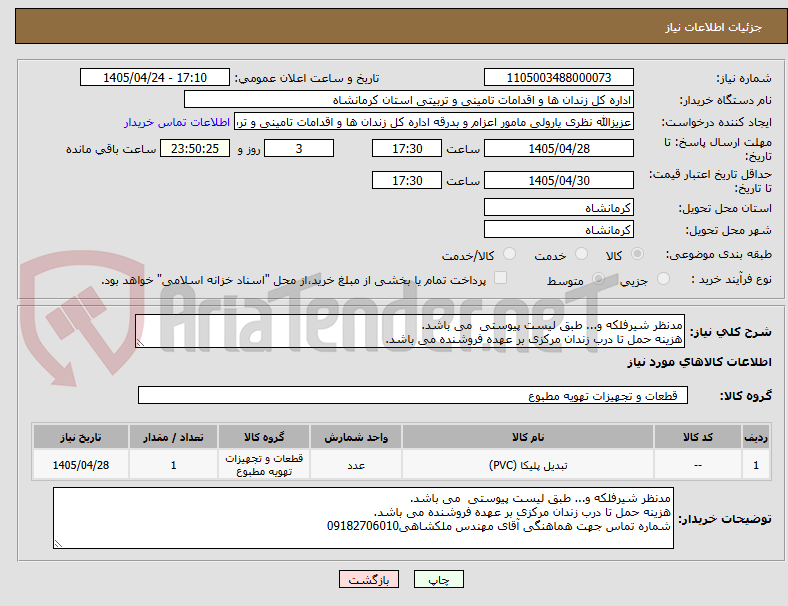Click the اطلاعات کالاهای مورد نیاز heading

[x=699, y=362]
